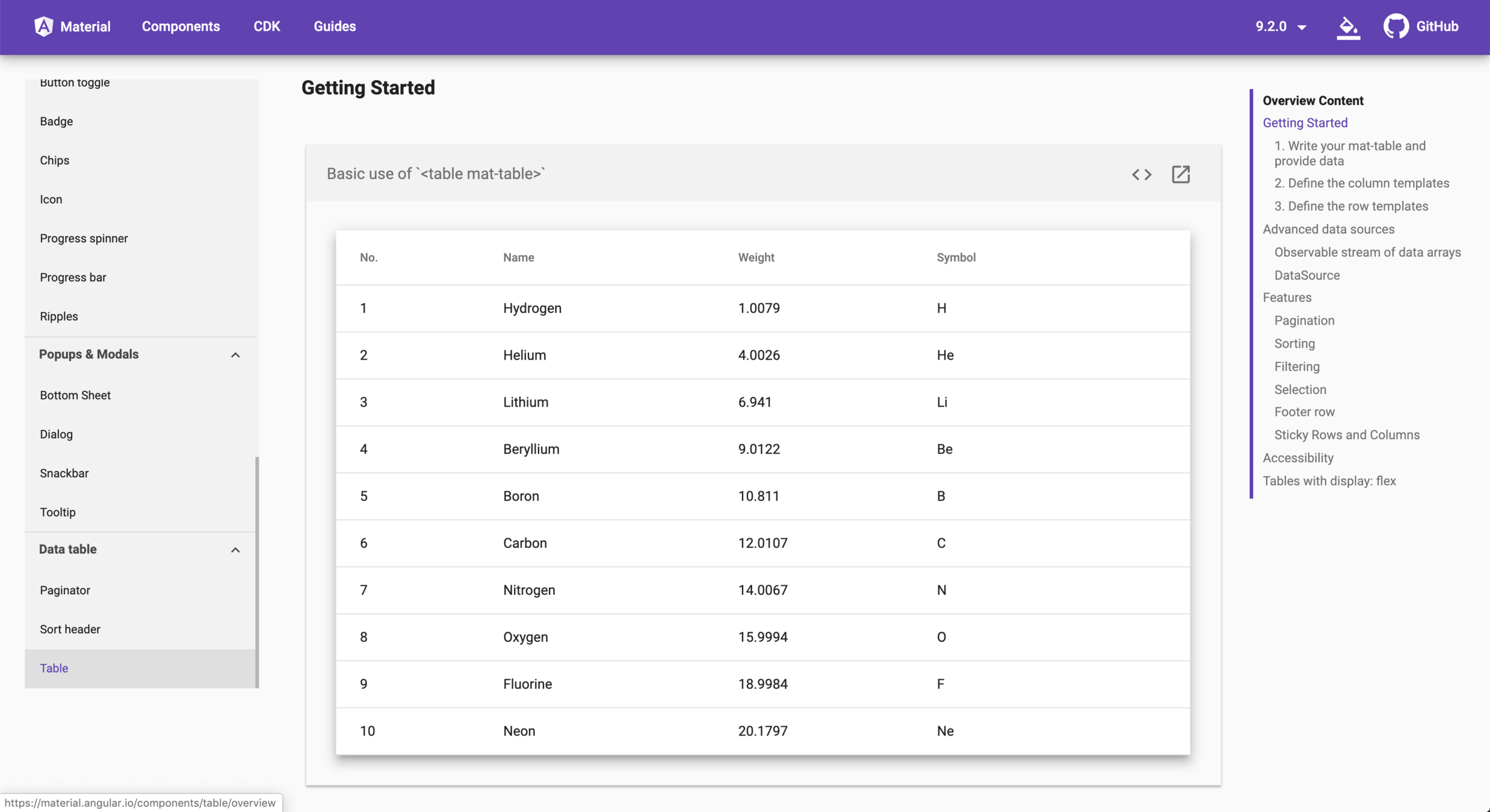Open the 9.2.0 version dropdown
This screenshot has height=812, width=1490.
1281,26
